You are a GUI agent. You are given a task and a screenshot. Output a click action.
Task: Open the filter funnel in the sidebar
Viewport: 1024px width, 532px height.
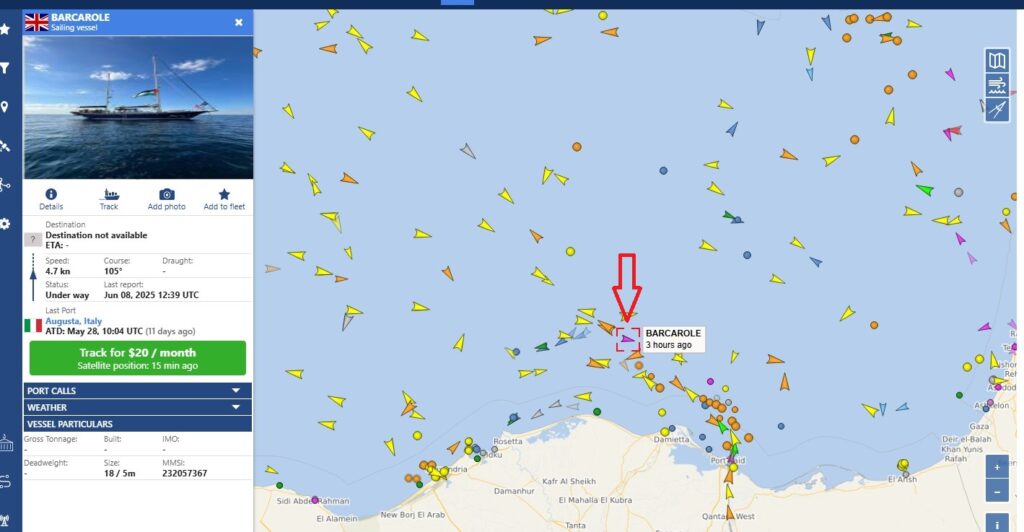click(x=5, y=68)
